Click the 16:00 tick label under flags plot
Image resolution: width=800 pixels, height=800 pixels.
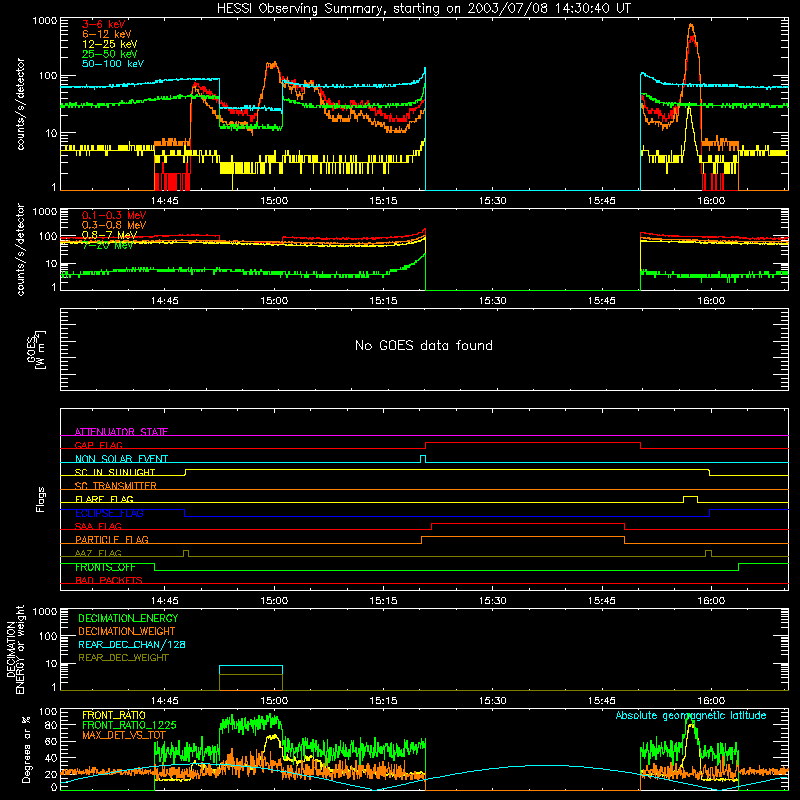click(711, 601)
